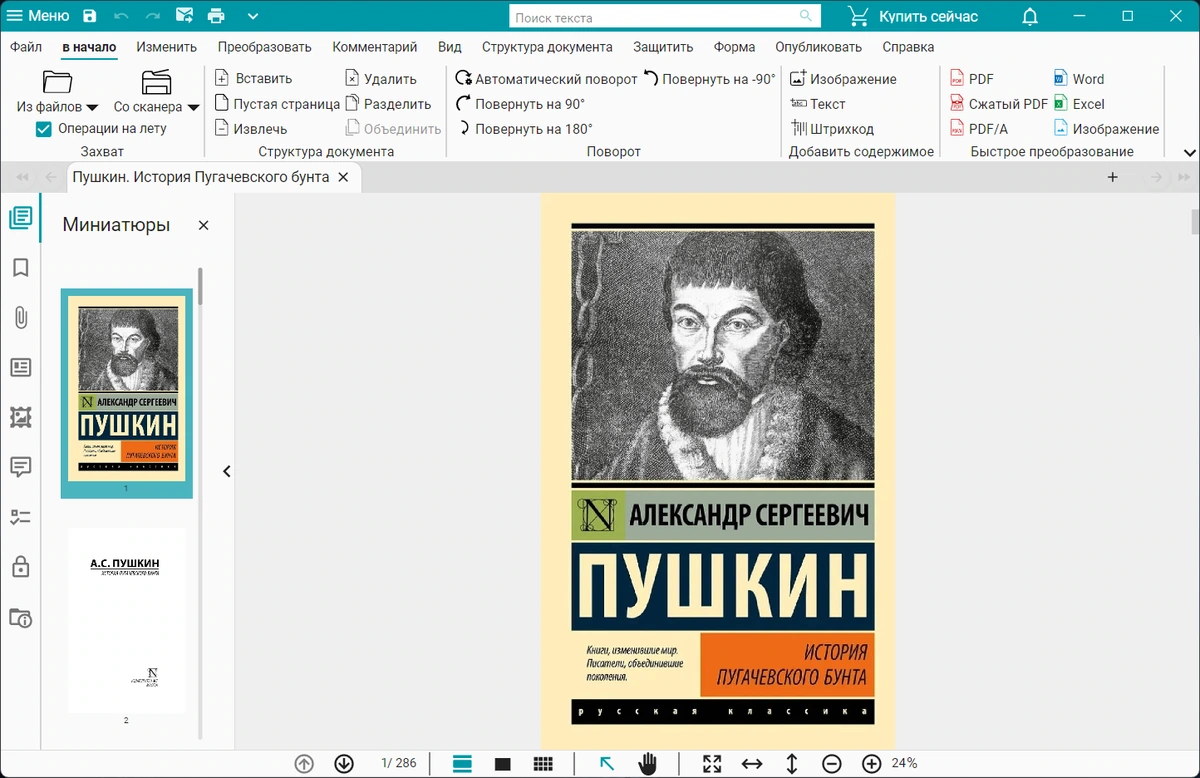Convert to Изображение in Быстрое преобразование
Screen dimensions: 1200x778
1106,128
